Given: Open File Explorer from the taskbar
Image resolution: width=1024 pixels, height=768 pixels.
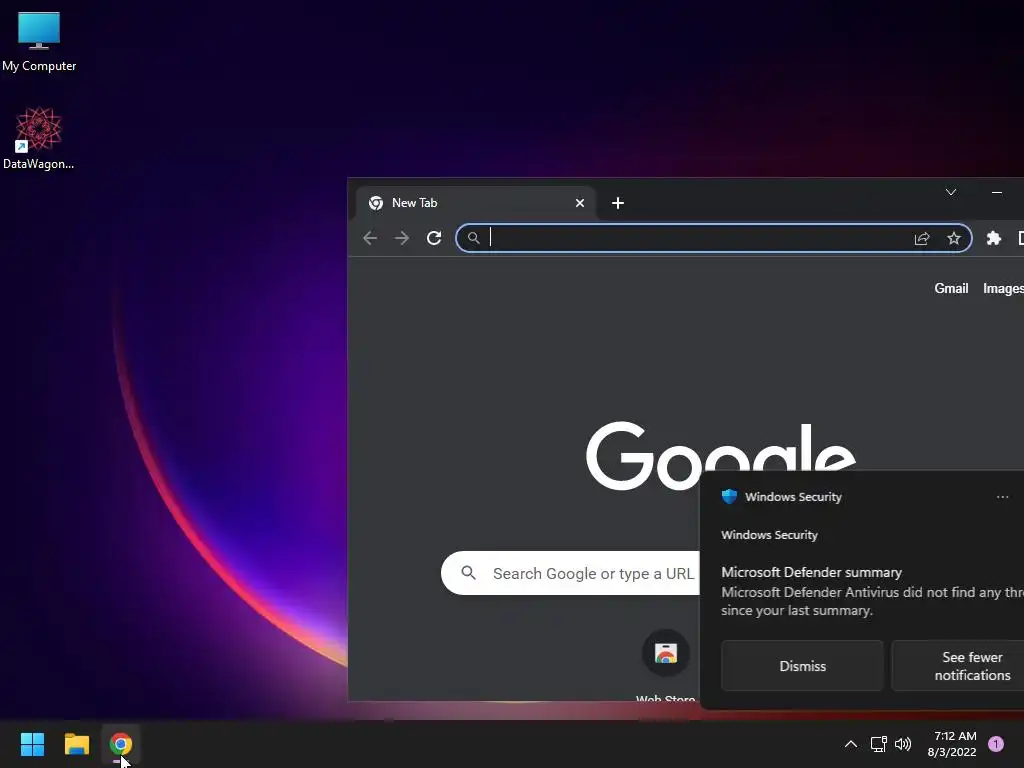Looking at the screenshot, I should point(76,744).
